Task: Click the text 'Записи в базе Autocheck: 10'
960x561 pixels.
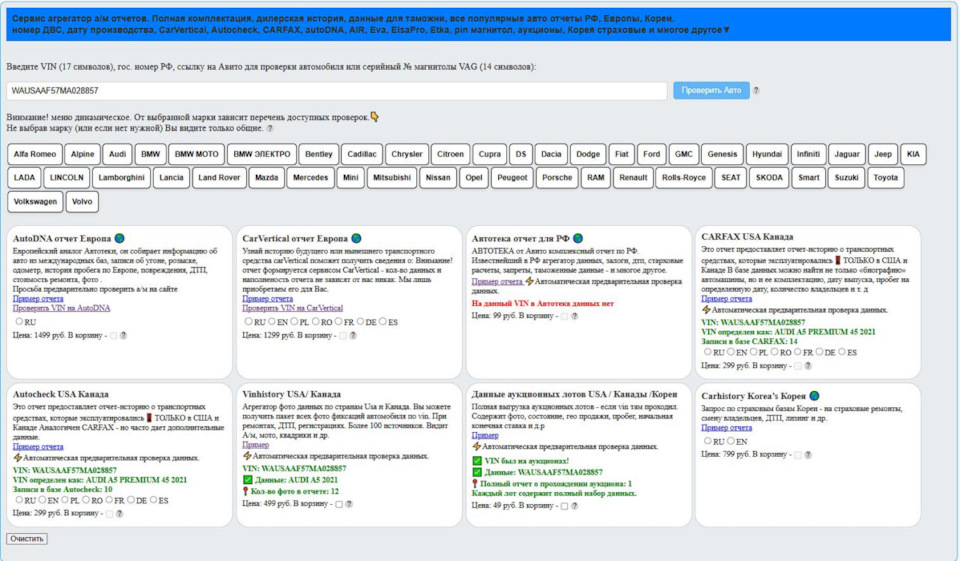Action: pos(62,490)
